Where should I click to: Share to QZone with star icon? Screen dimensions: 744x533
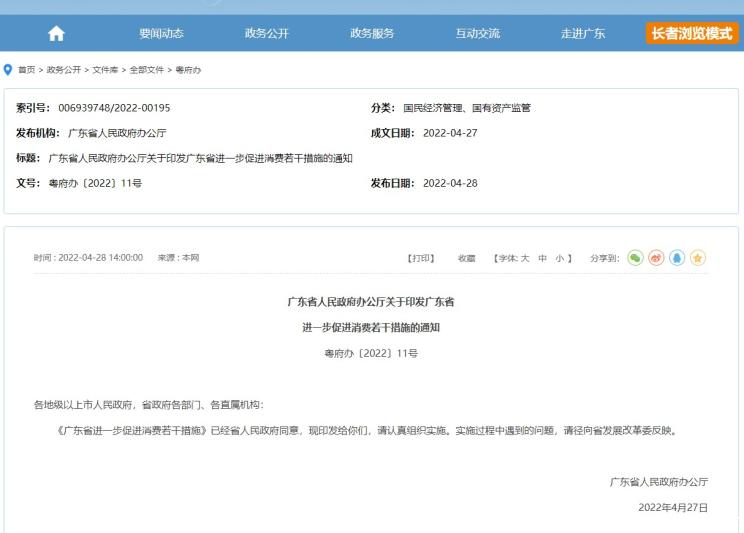[x=697, y=258]
